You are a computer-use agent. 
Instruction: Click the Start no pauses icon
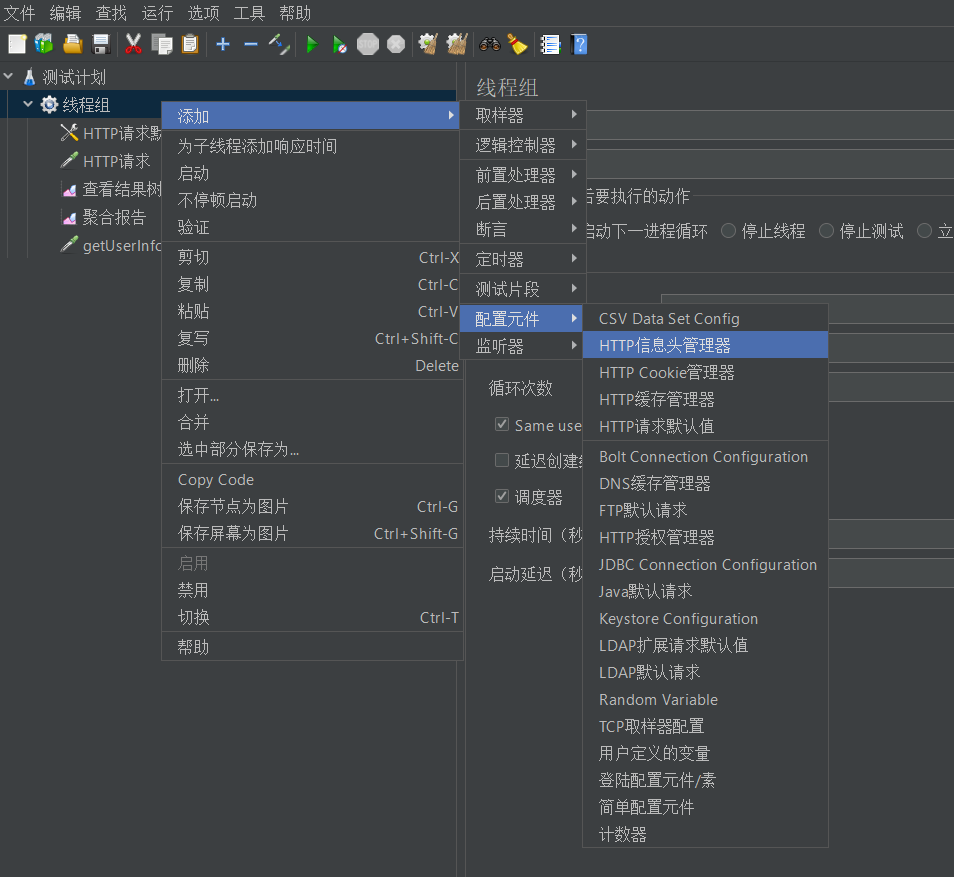click(339, 44)
